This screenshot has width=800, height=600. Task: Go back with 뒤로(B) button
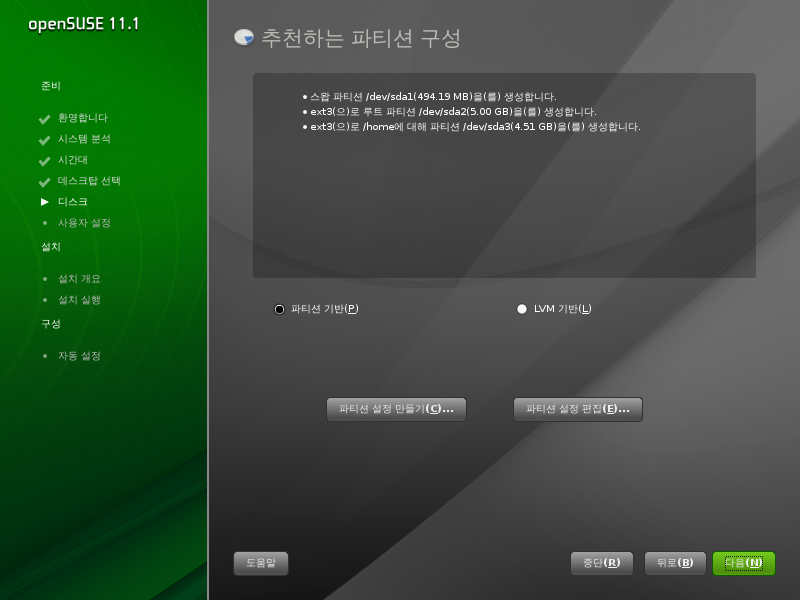(675, 563)
